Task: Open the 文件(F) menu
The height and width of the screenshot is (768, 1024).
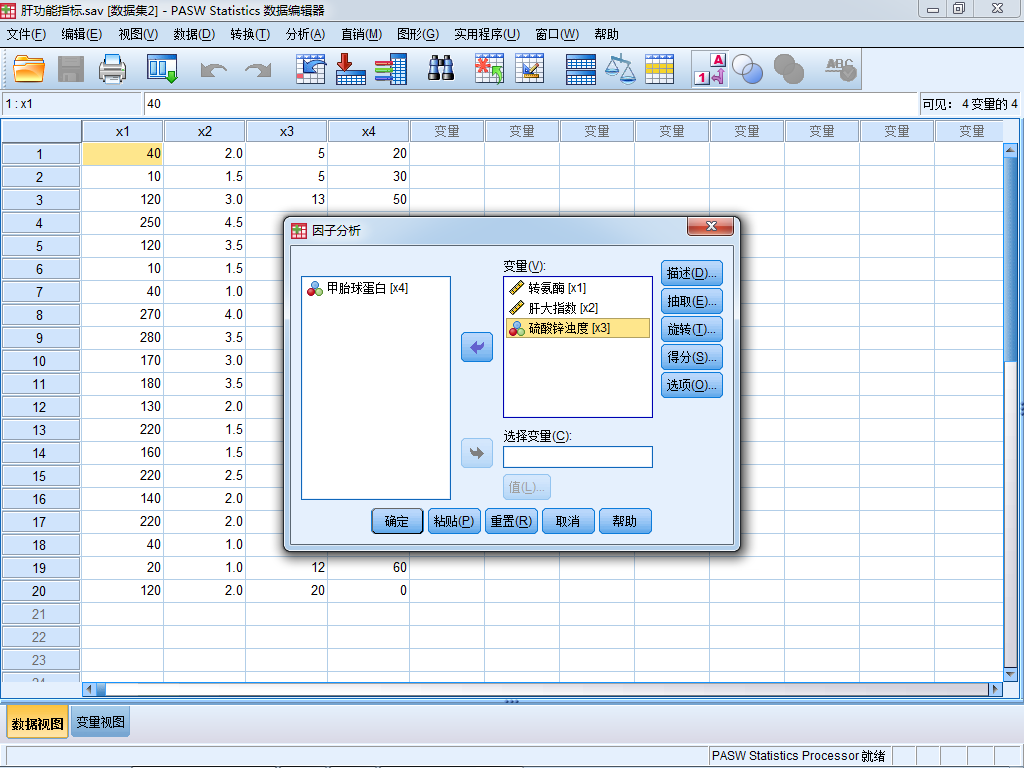Action: (x=26, y=35)
